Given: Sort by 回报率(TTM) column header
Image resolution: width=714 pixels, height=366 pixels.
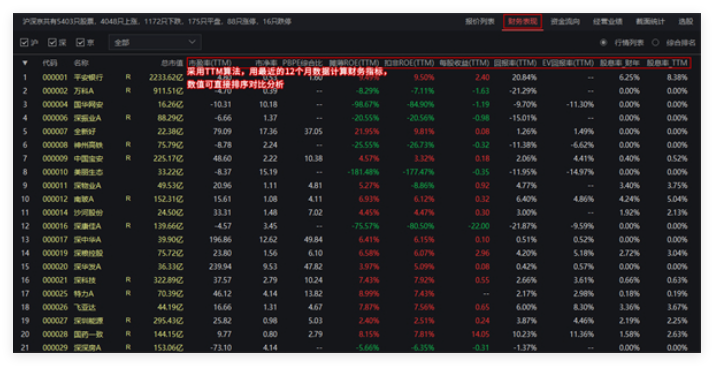Looking at the screenshot, I should [515, 63].
